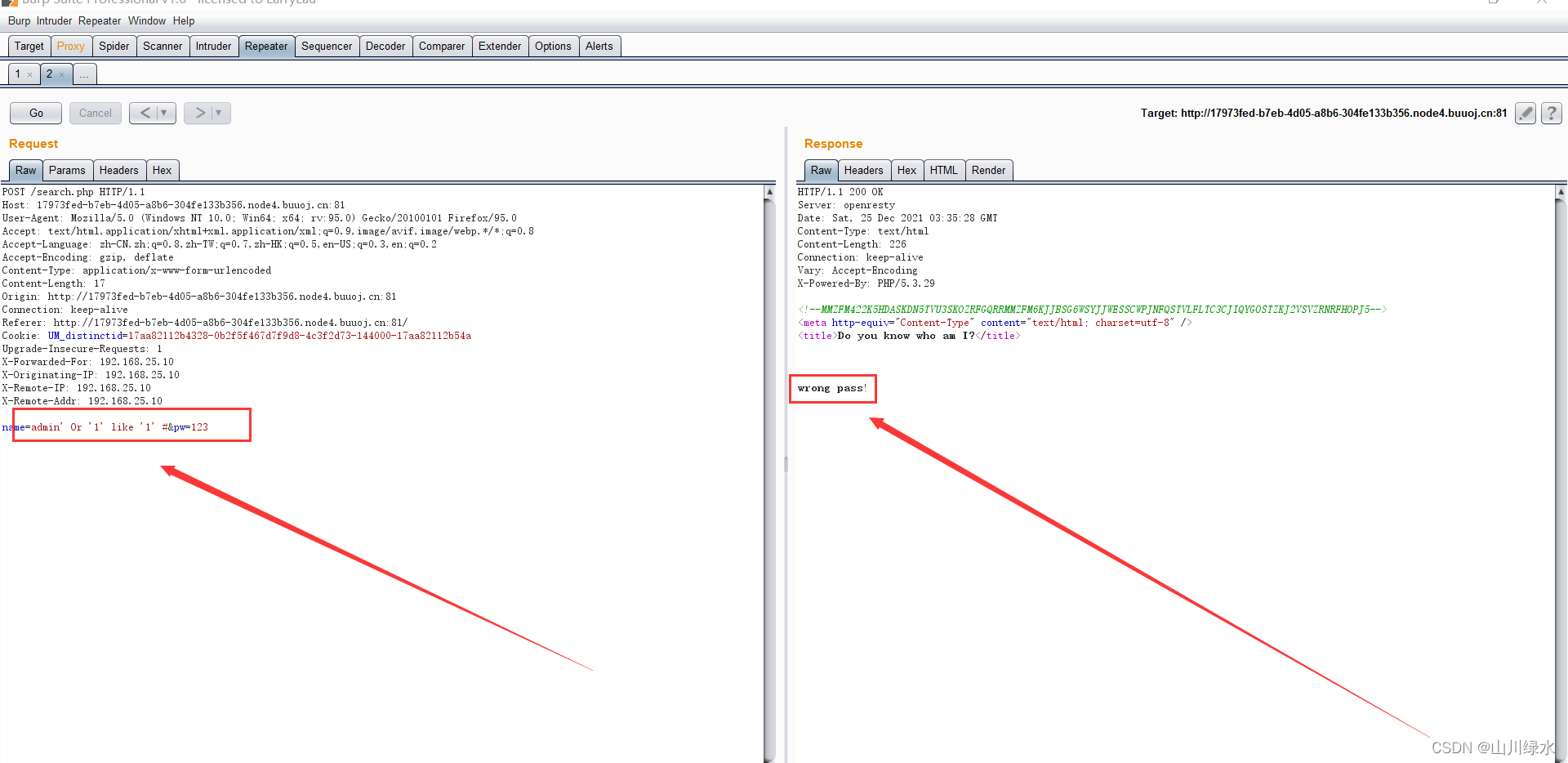The height and width of the screenshot is (763, 1568).
Task: Click the Cookie header line in request
Action: (x=237, y=336)
